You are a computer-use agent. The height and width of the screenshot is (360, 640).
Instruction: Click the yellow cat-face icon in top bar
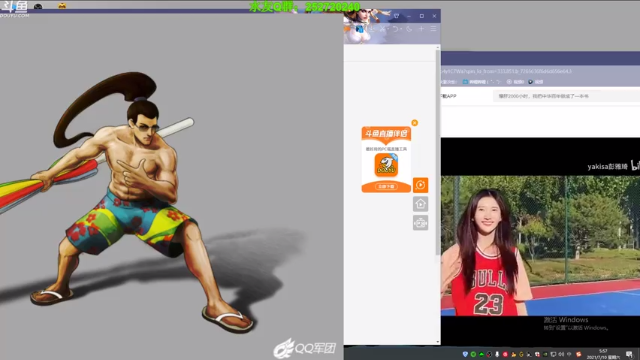tap(62, 6)
